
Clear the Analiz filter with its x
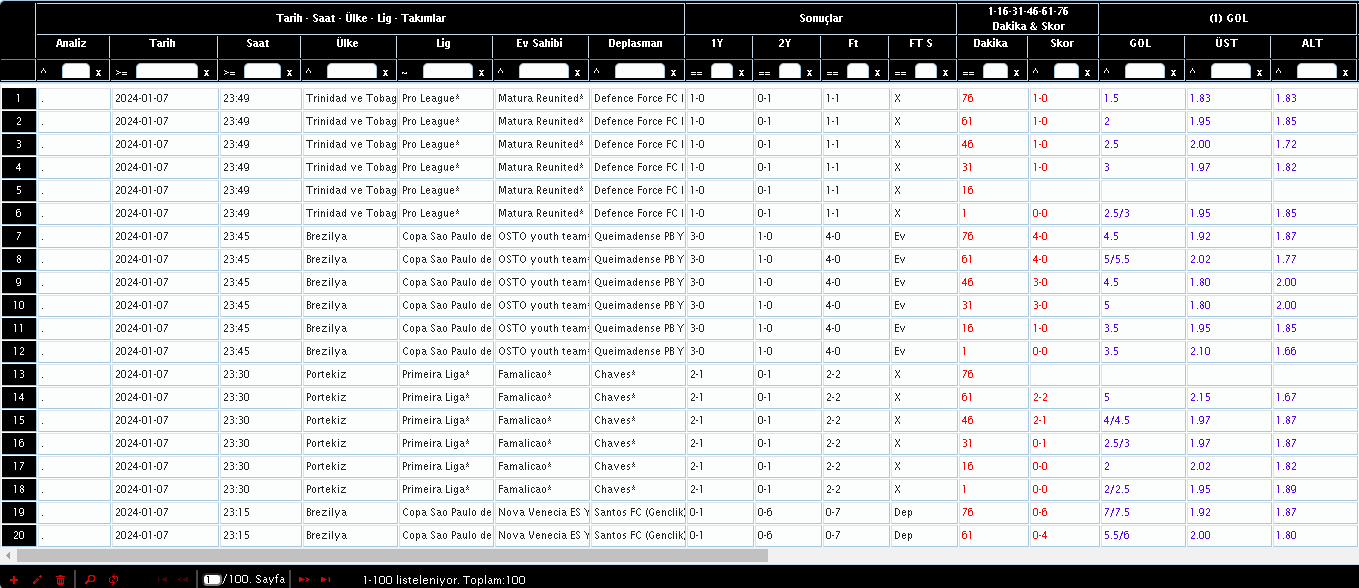pyautogui.click(x=98, y=72)
